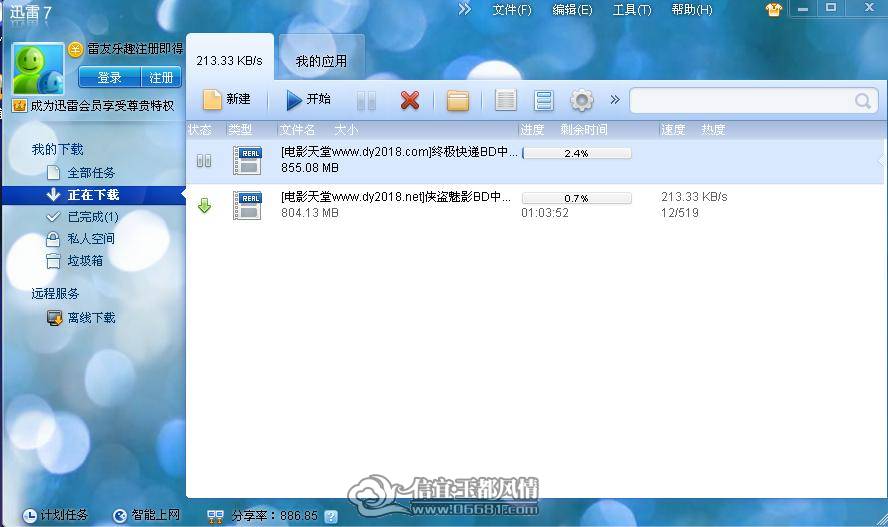The height and width of the screenshot is (527, 888).
Task: Click the pause icon in the toolbar
Action: tap(366, 101)
